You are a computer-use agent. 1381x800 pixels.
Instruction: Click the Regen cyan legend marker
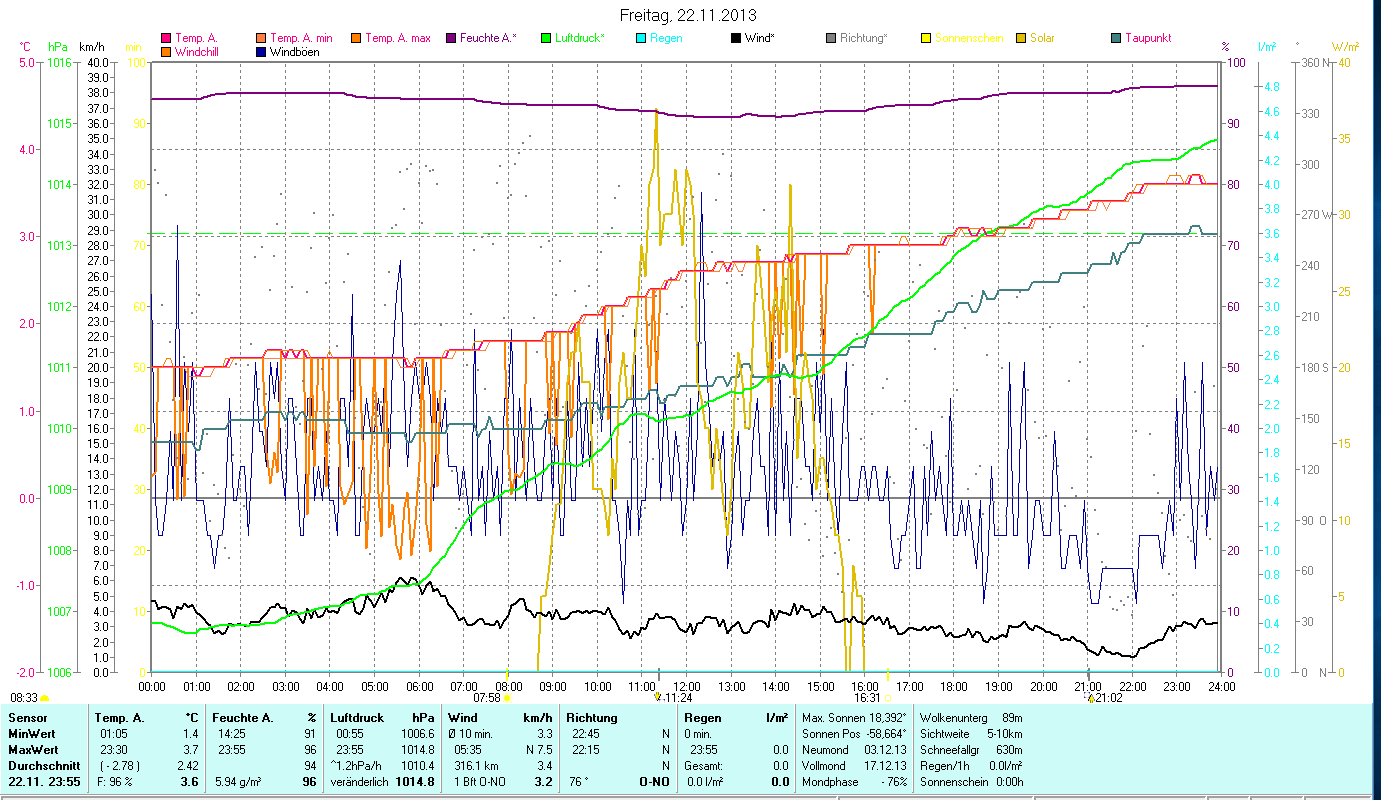(x=640, y=38)
